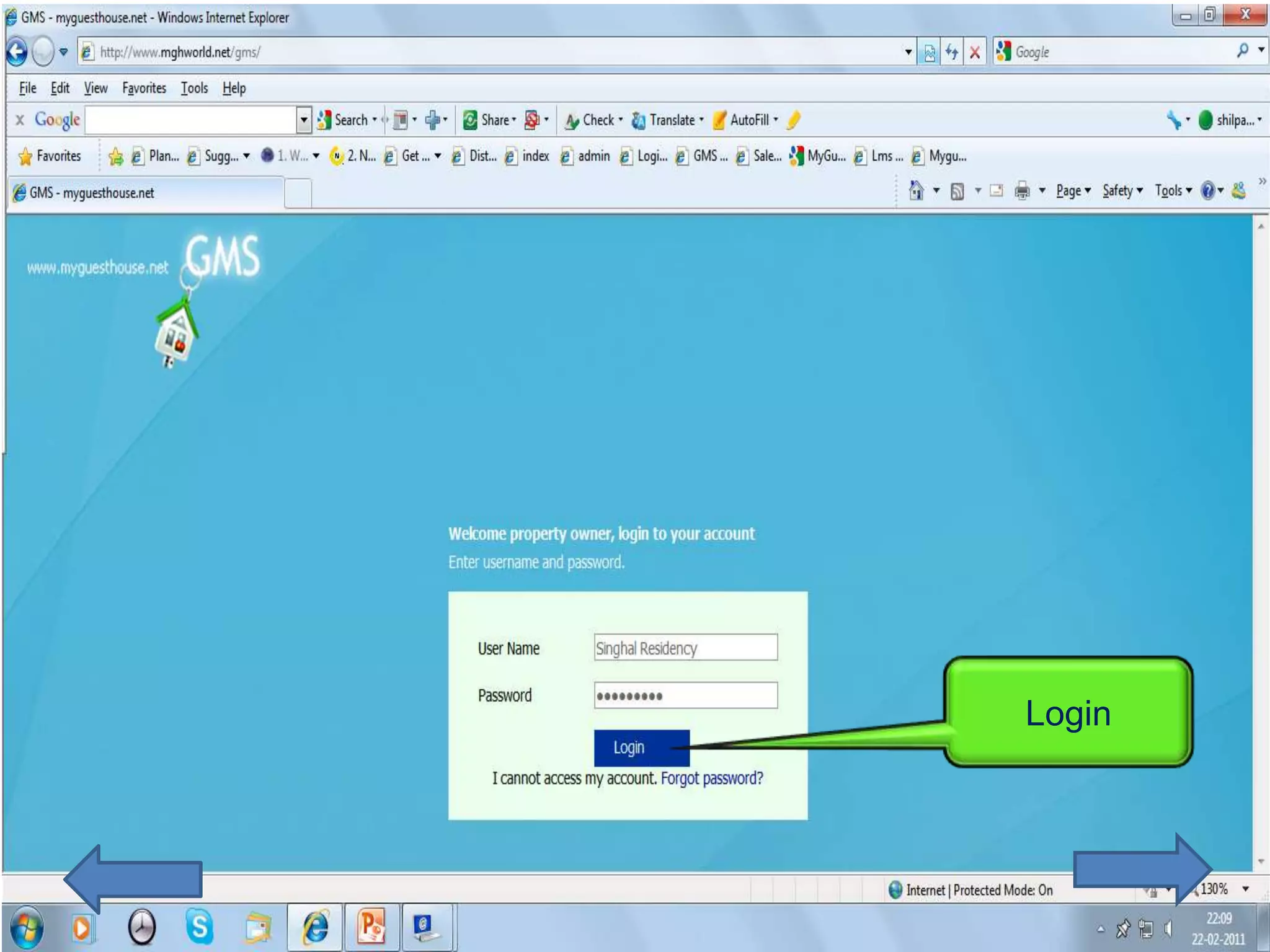Click the Messenger people icon in command bar

[1238, 191]
